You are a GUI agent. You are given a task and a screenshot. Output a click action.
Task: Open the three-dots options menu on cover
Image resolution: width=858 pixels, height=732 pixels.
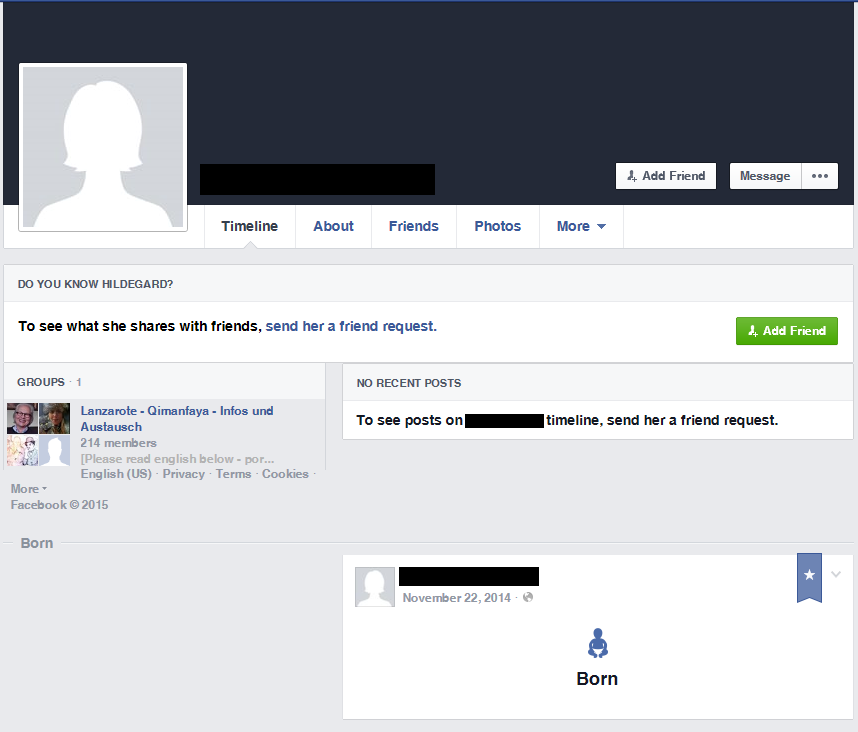tap(820, 176)
